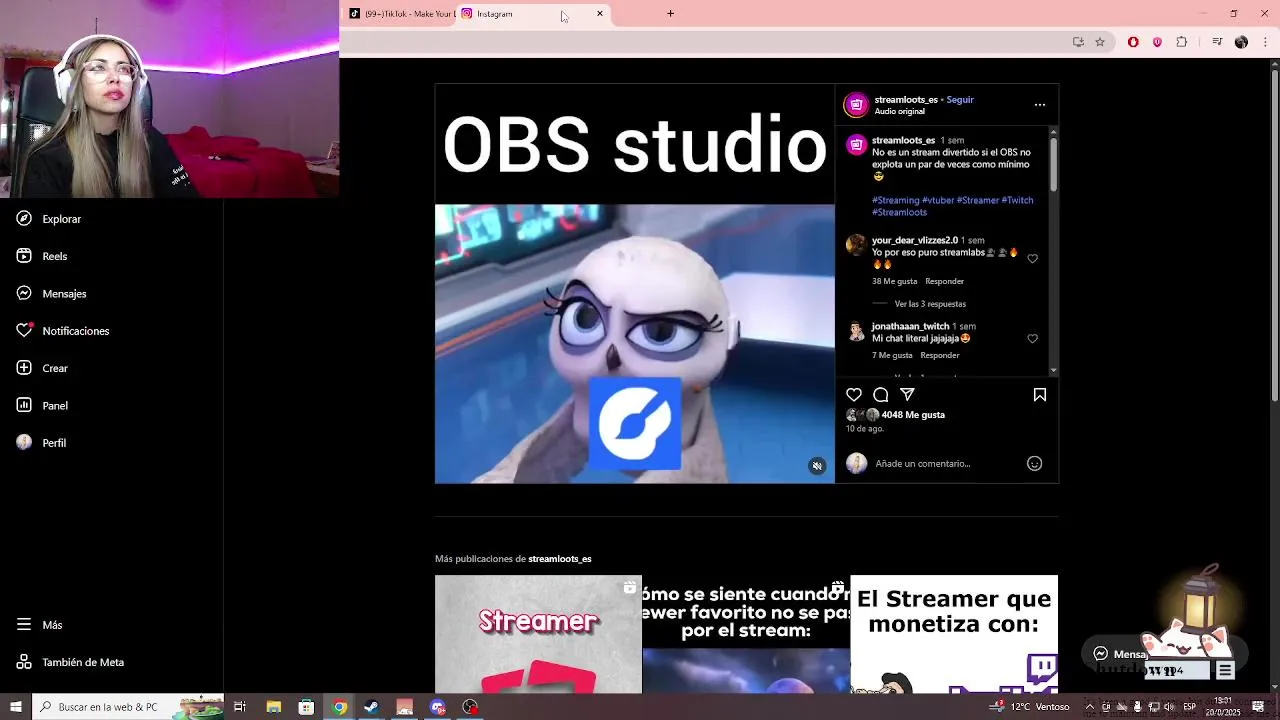Open the Chrome three-dot menu
Image resolution: width=1280 pixels, height=720 pixels.
click(1266, 42)
